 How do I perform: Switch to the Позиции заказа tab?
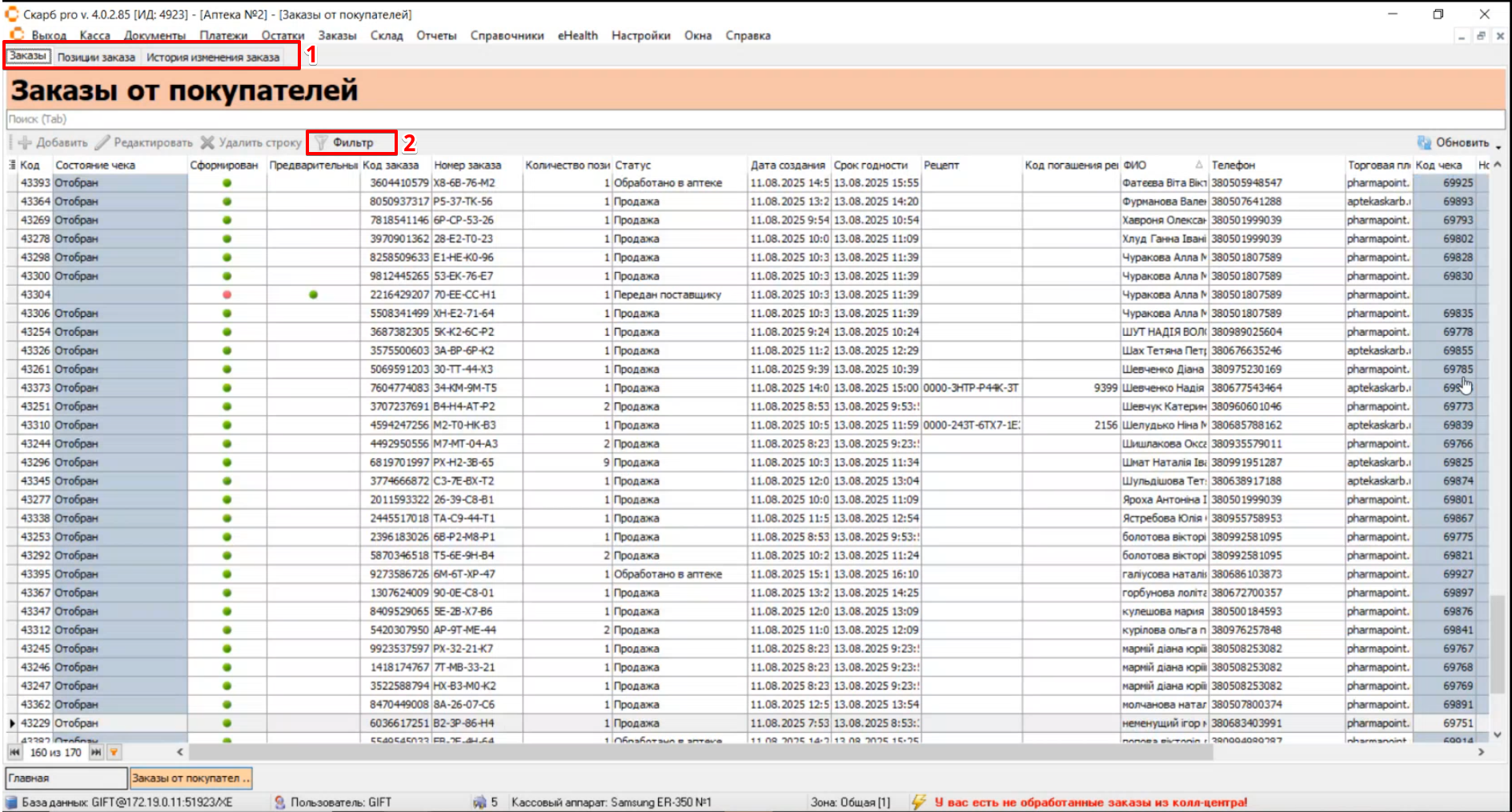click(96, 57)
